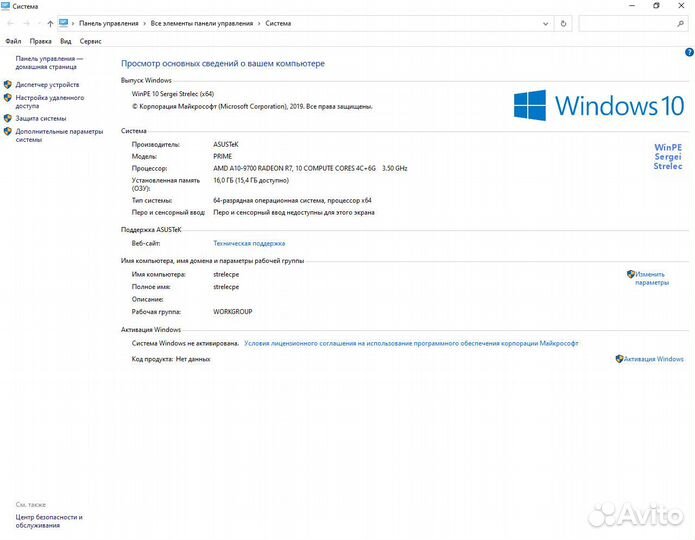
Task: Click shield icon next to Активация Windows
Action: [x=620, y=359]
